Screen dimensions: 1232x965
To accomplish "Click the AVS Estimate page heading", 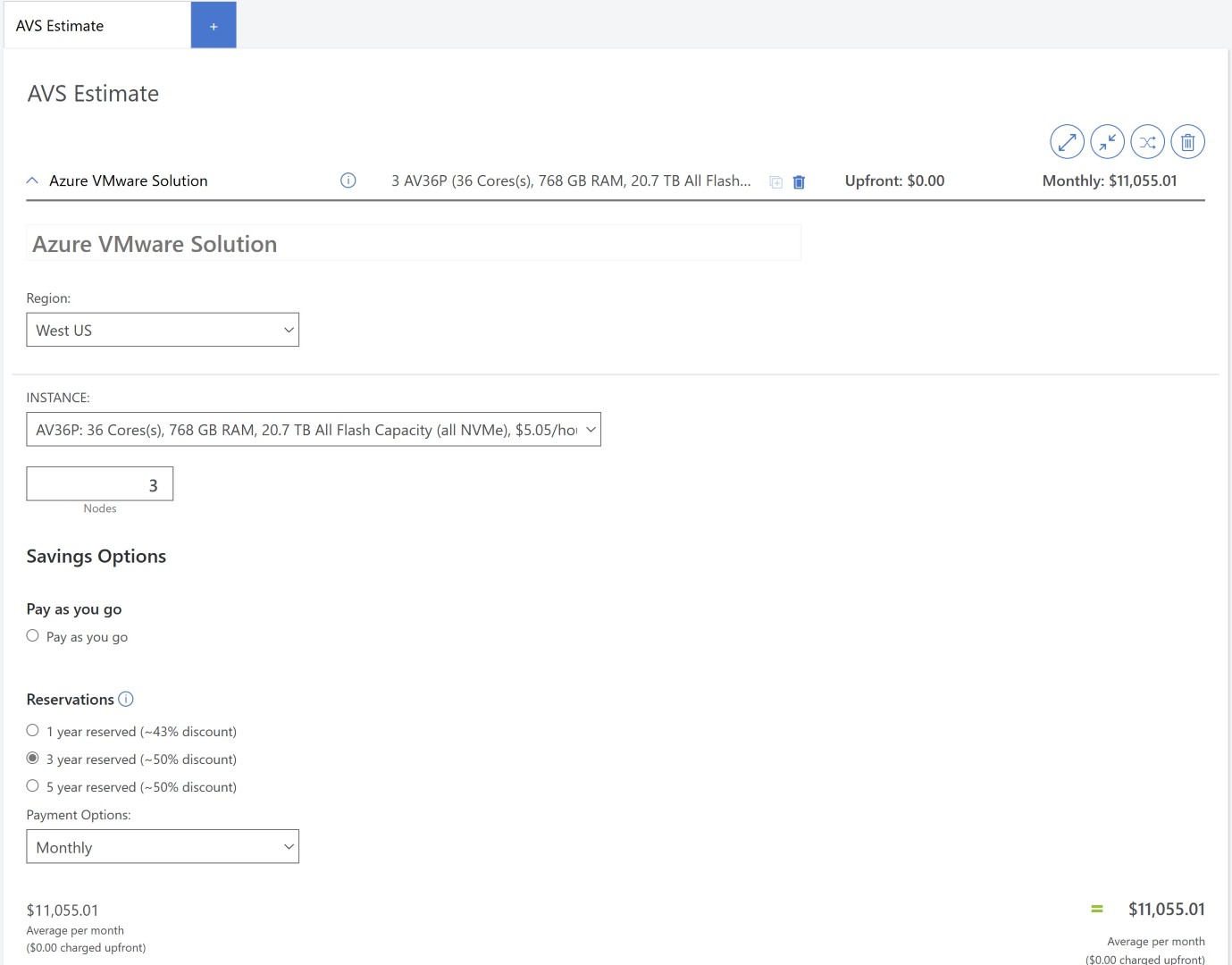I will [x=93, y=94].
